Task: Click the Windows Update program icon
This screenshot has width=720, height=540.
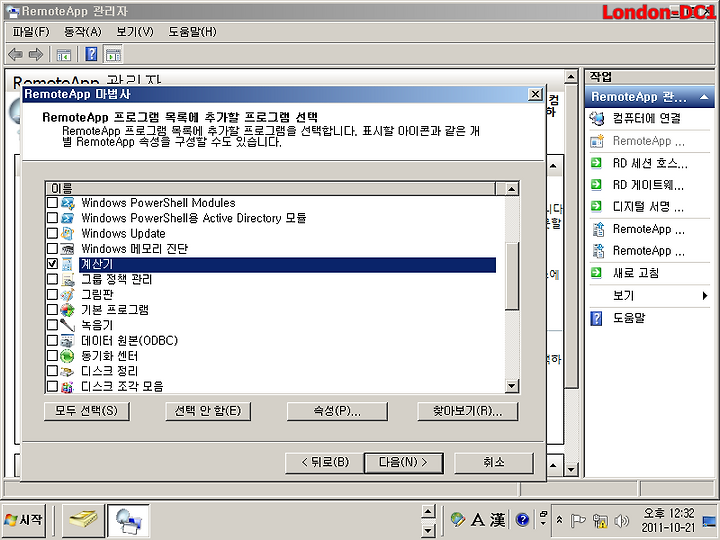Action: tap(68, 233)
